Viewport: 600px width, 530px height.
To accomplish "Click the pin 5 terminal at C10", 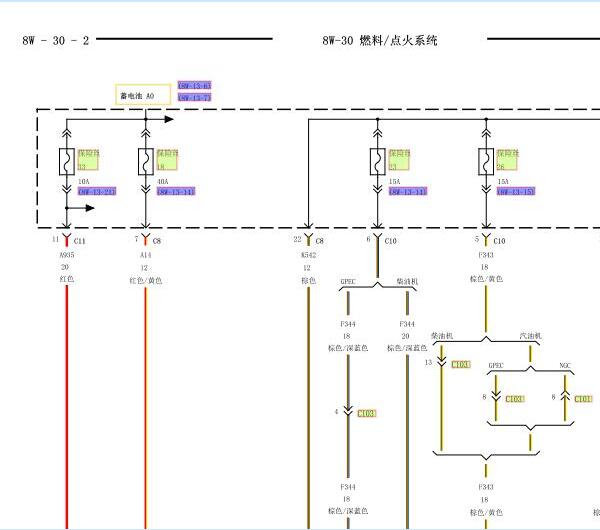I will pos(486,240).
